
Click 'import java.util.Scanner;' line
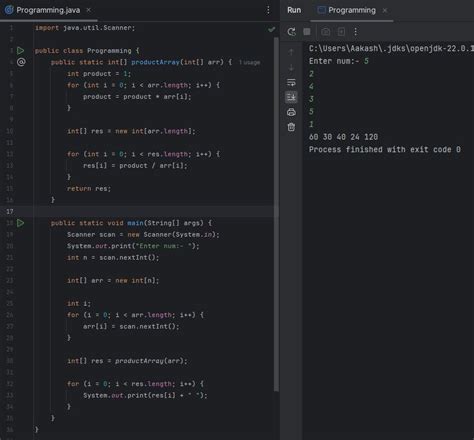point(85,28)
